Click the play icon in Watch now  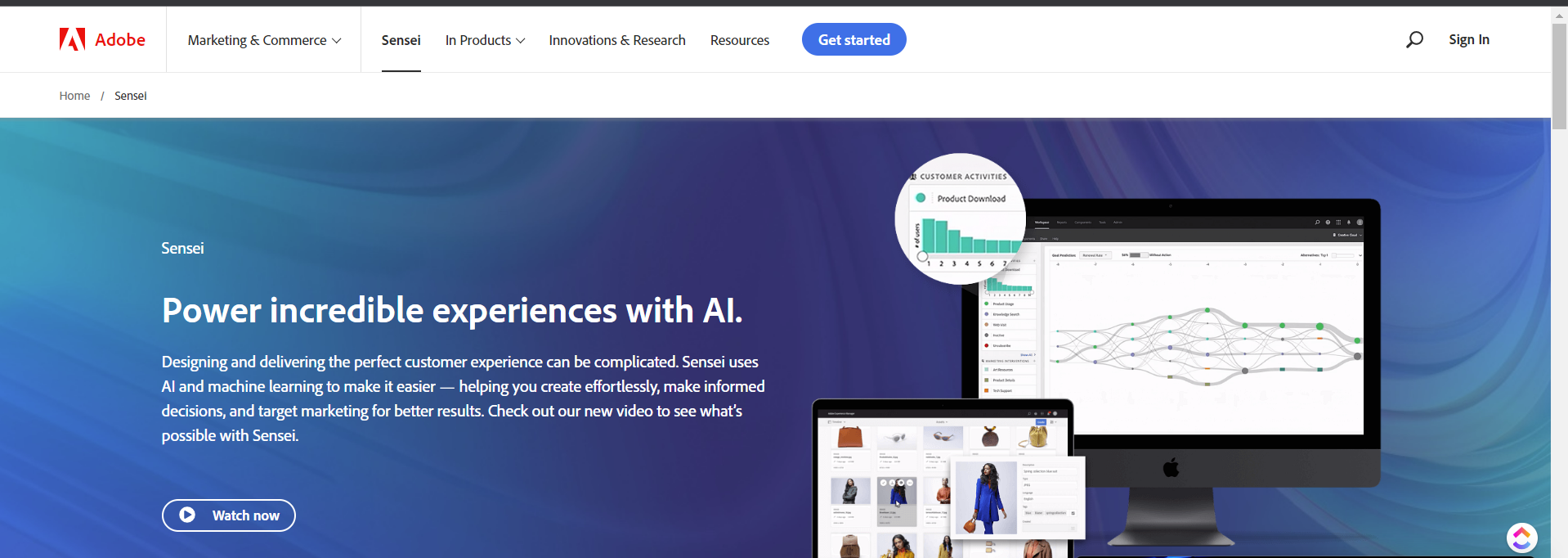click(187, 515)
